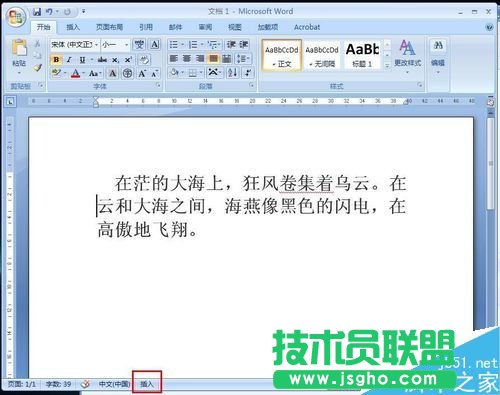Viewport: 500px width, 395px height.
Task: Switch to the 页面布局 tab
Action: tap(109, 27)
